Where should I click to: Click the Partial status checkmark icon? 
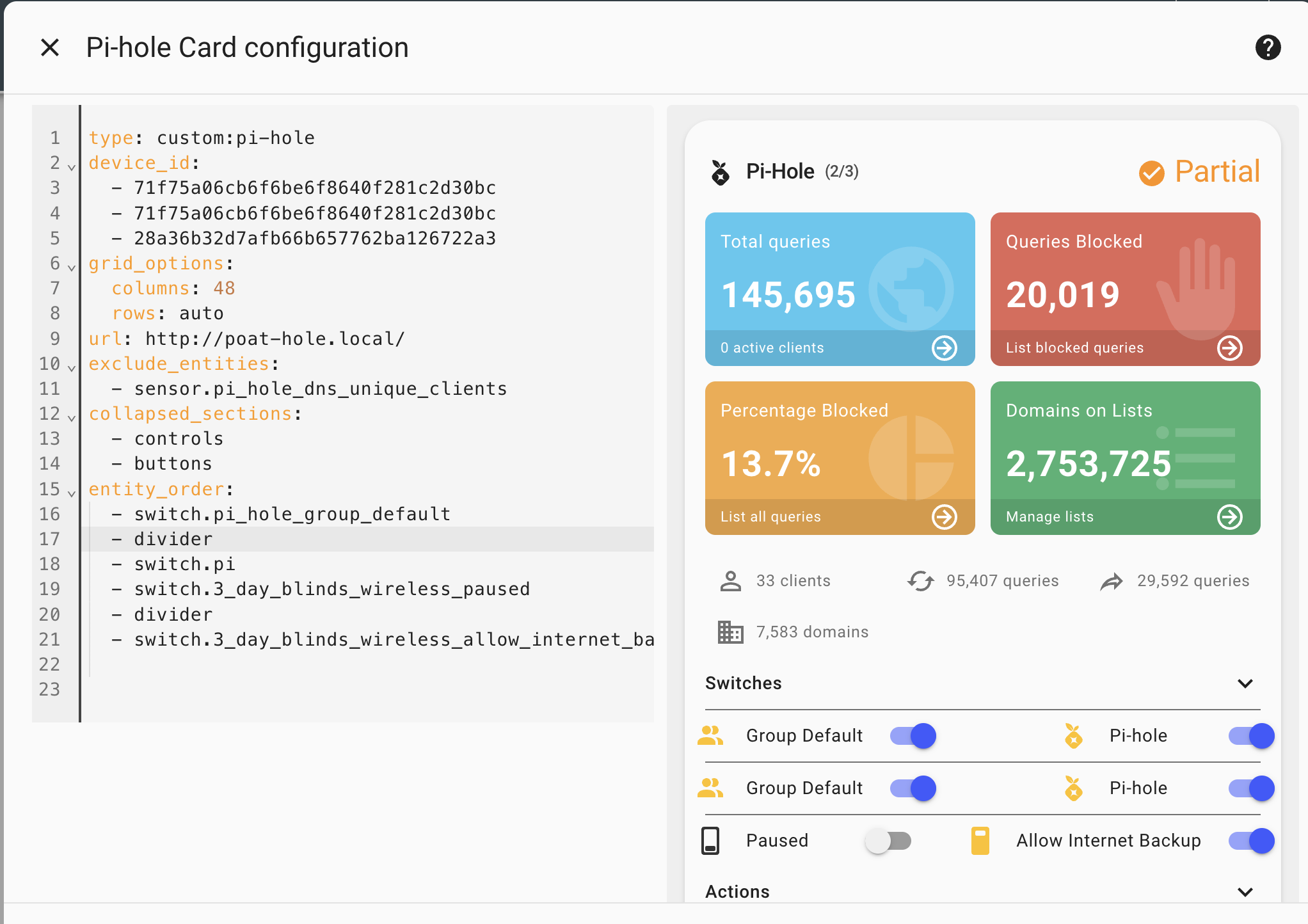tap(1151, 173)
